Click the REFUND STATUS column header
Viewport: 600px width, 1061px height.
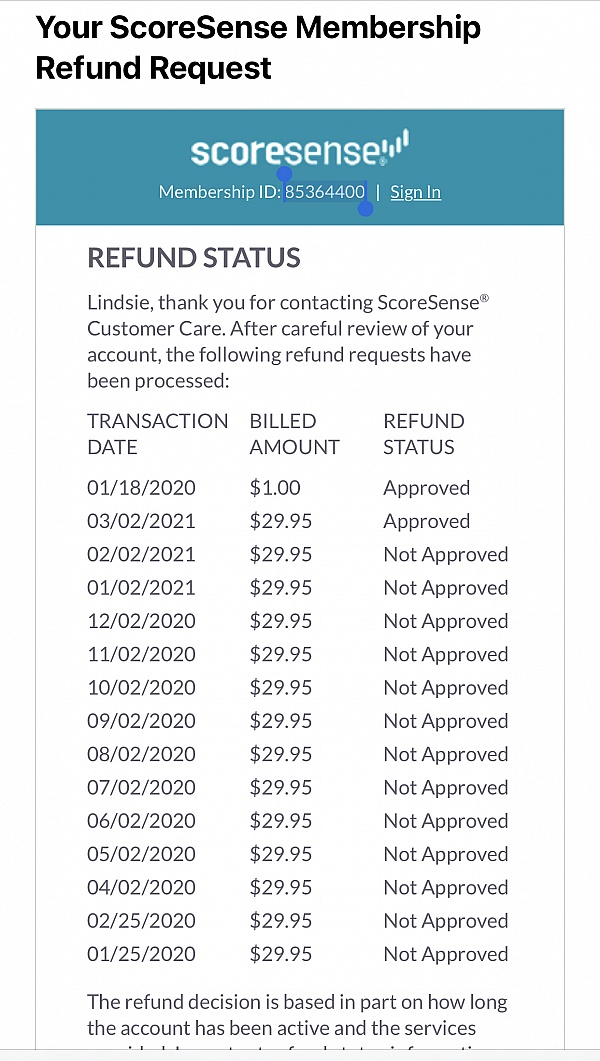(x=424, y=434)
